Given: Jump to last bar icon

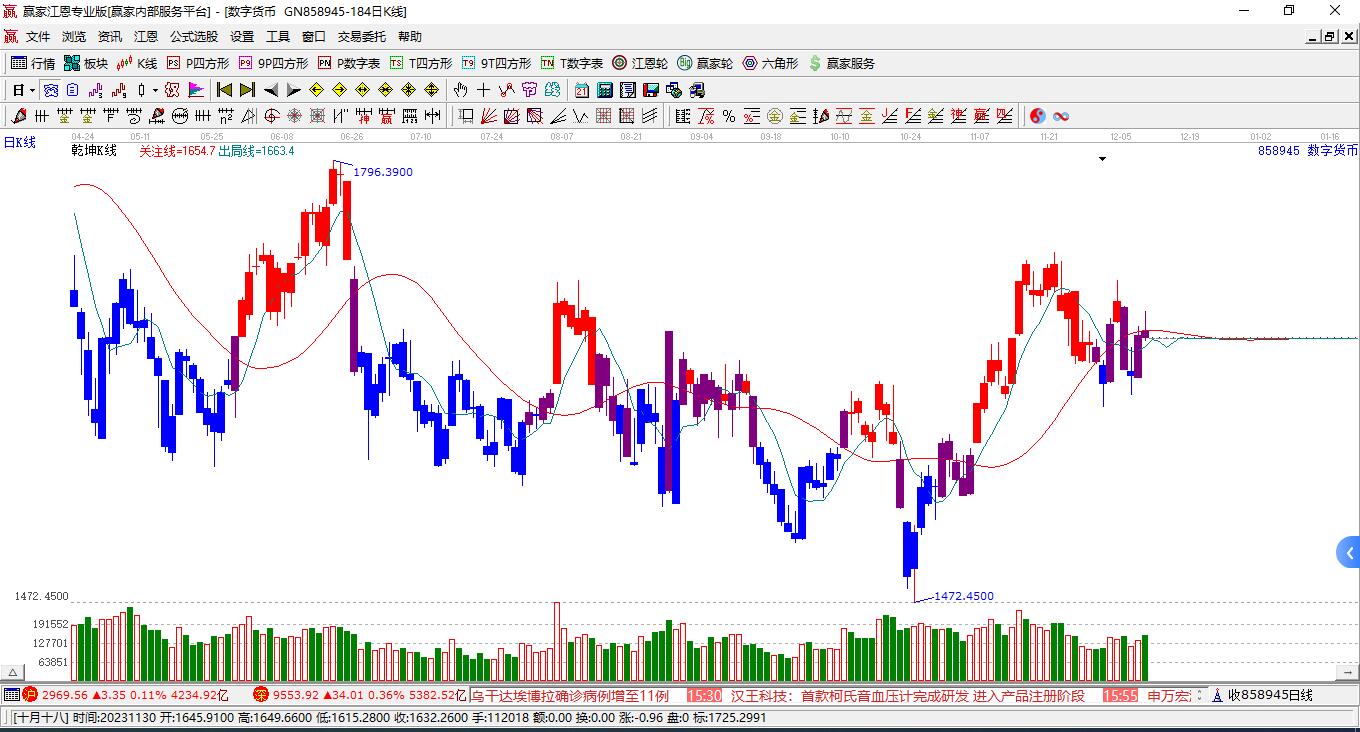Looking at the screenshot, I should (247, 90).
